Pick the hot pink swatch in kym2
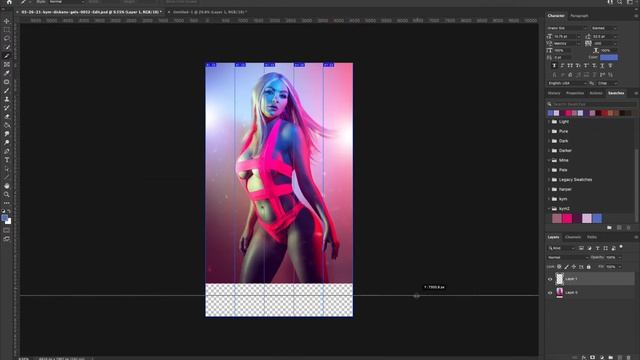The width and height of the screenshot is (640, 360). coord(567,218)
